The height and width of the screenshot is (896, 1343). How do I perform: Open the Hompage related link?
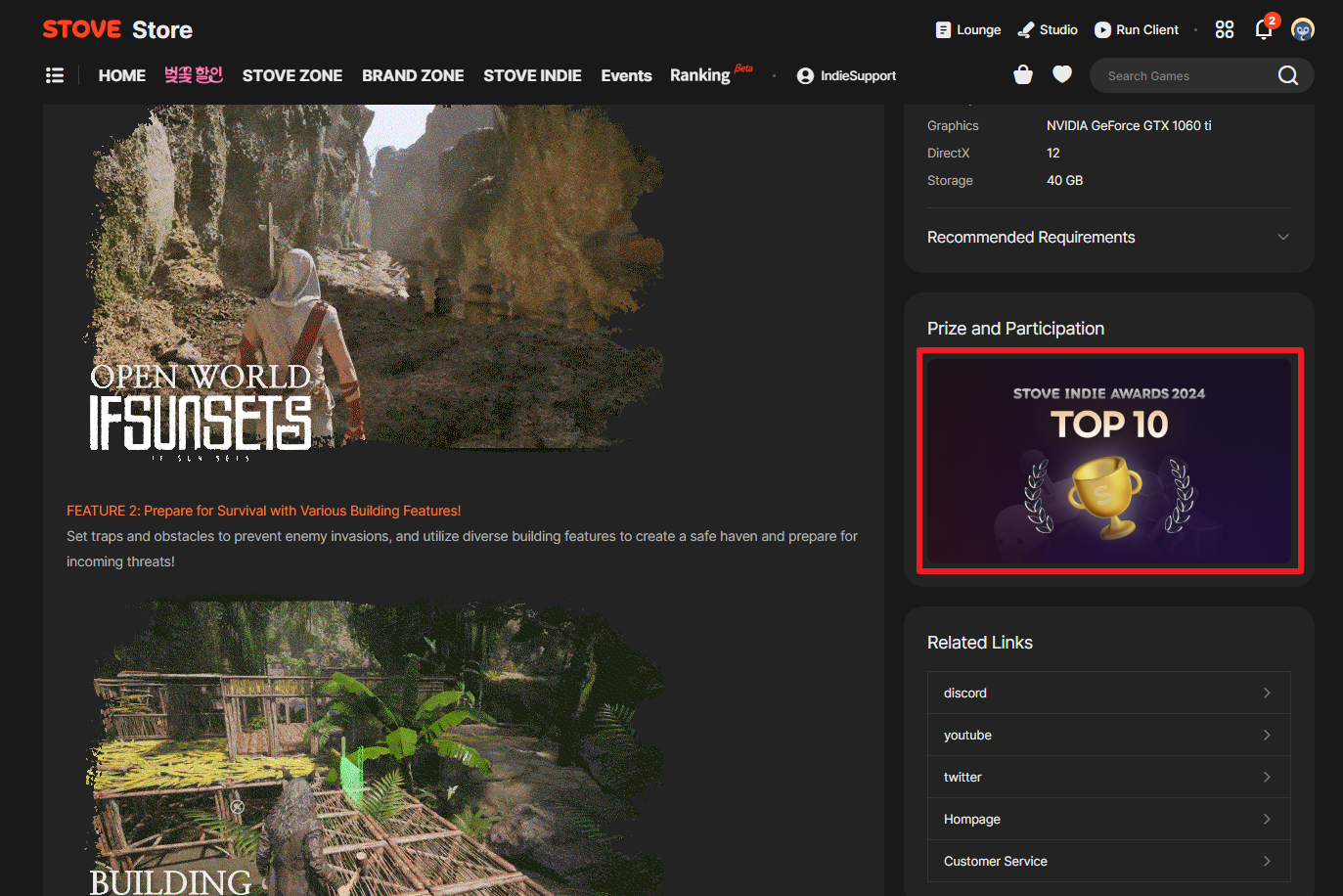pyautogui.click(x=1109, y=819)
